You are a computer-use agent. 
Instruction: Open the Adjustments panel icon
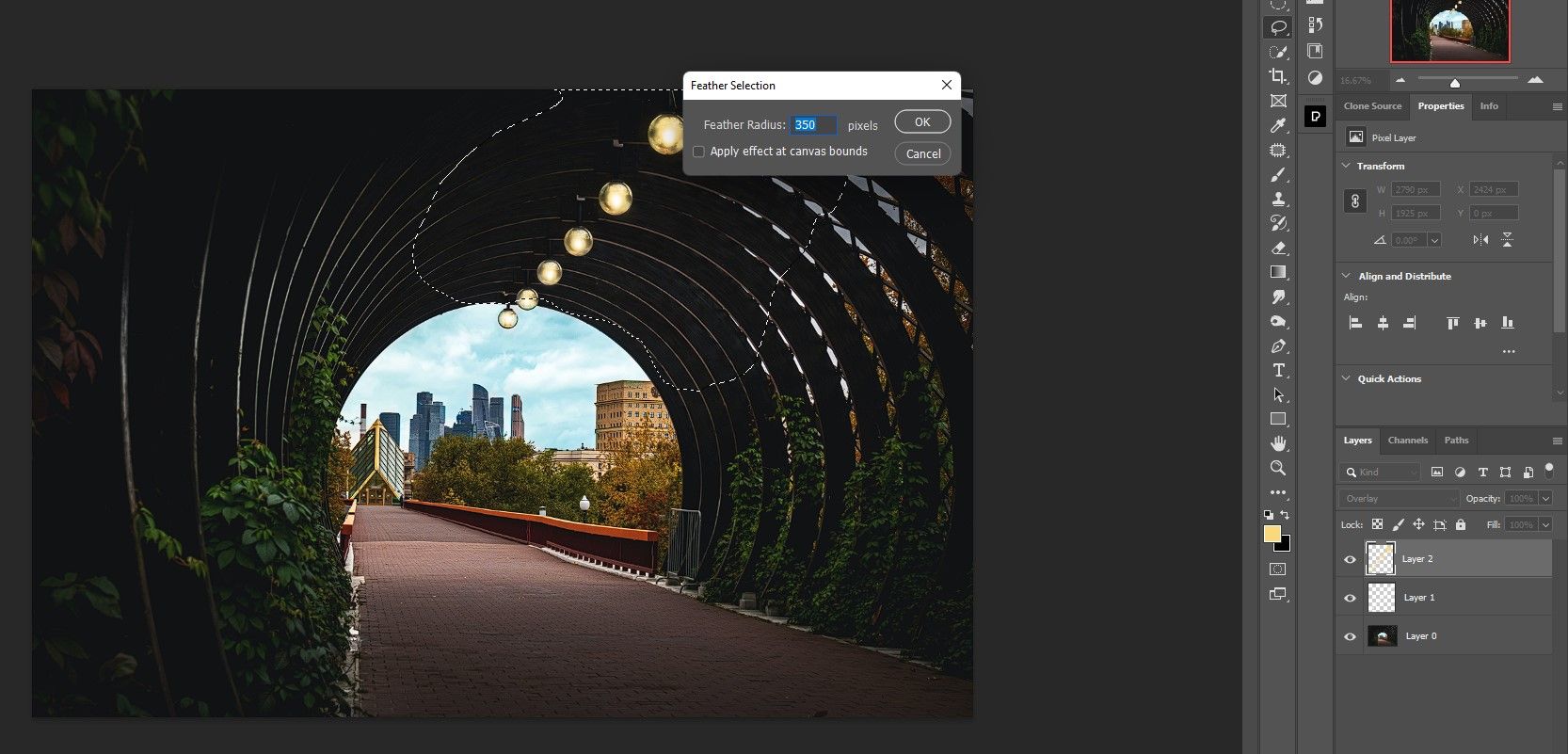[1315, 78]
